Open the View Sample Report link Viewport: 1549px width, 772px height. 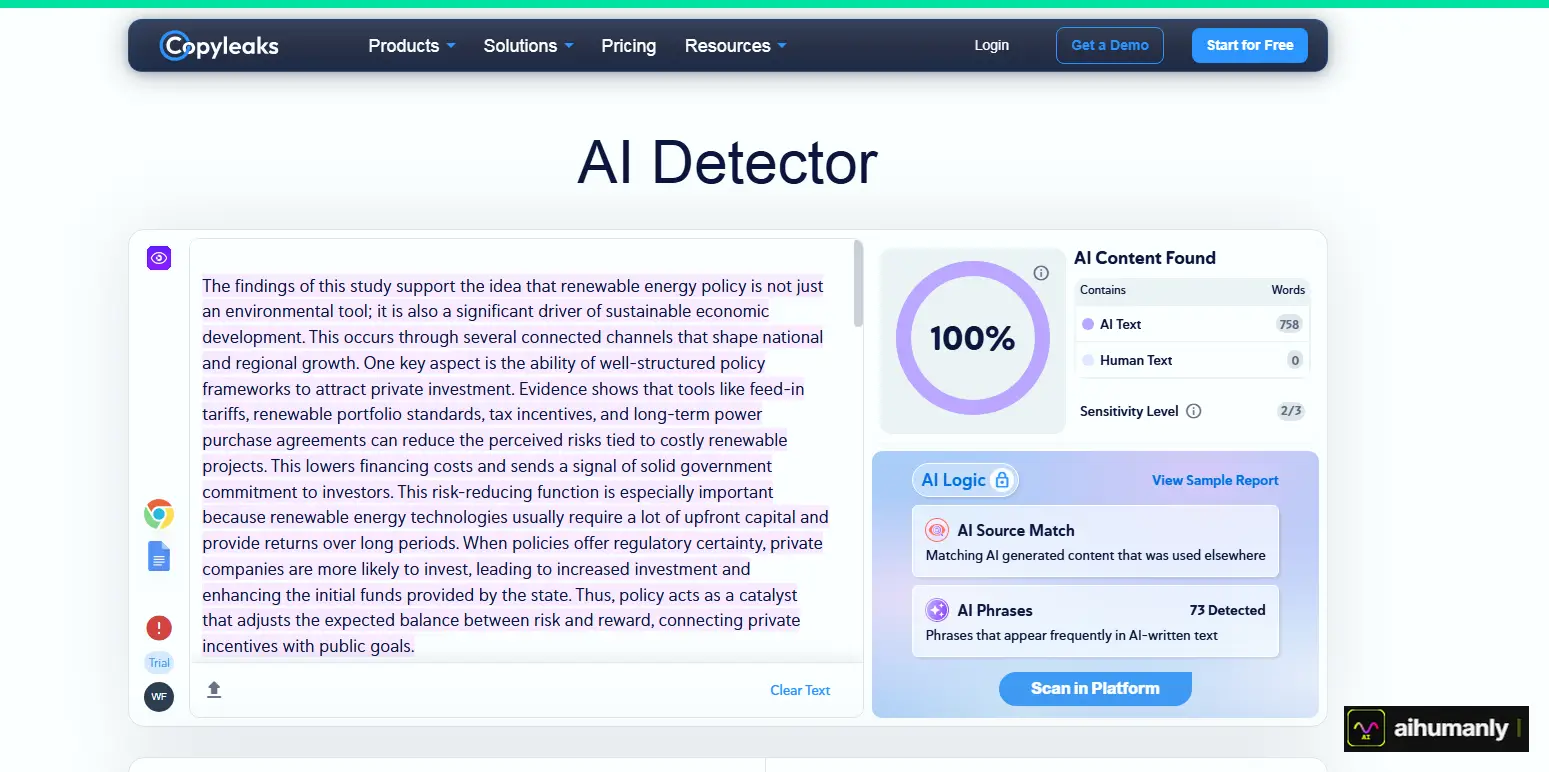tap(1215, 480)
